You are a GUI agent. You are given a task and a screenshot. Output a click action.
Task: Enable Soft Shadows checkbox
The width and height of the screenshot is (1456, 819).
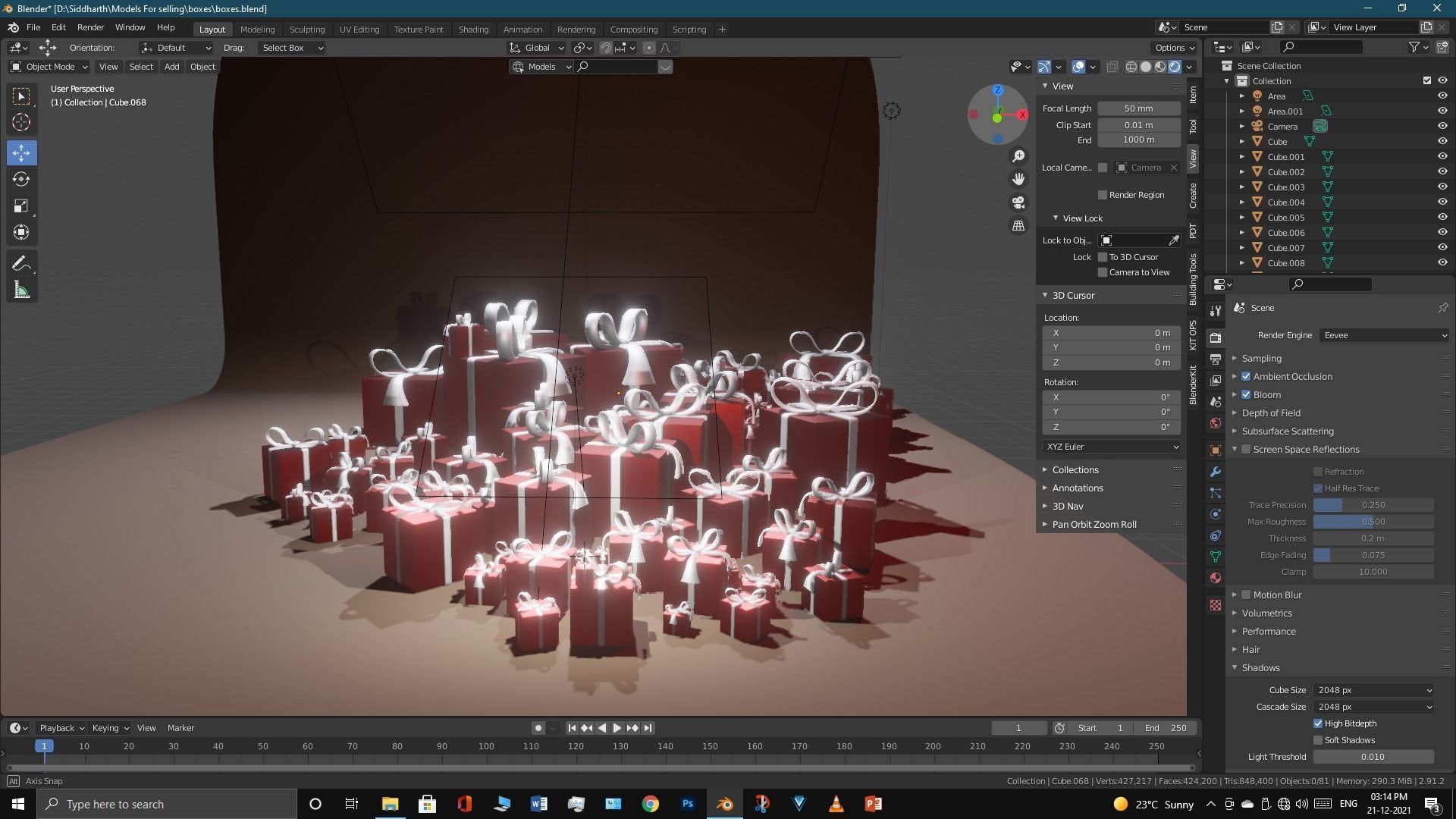tap(1318, 740)
